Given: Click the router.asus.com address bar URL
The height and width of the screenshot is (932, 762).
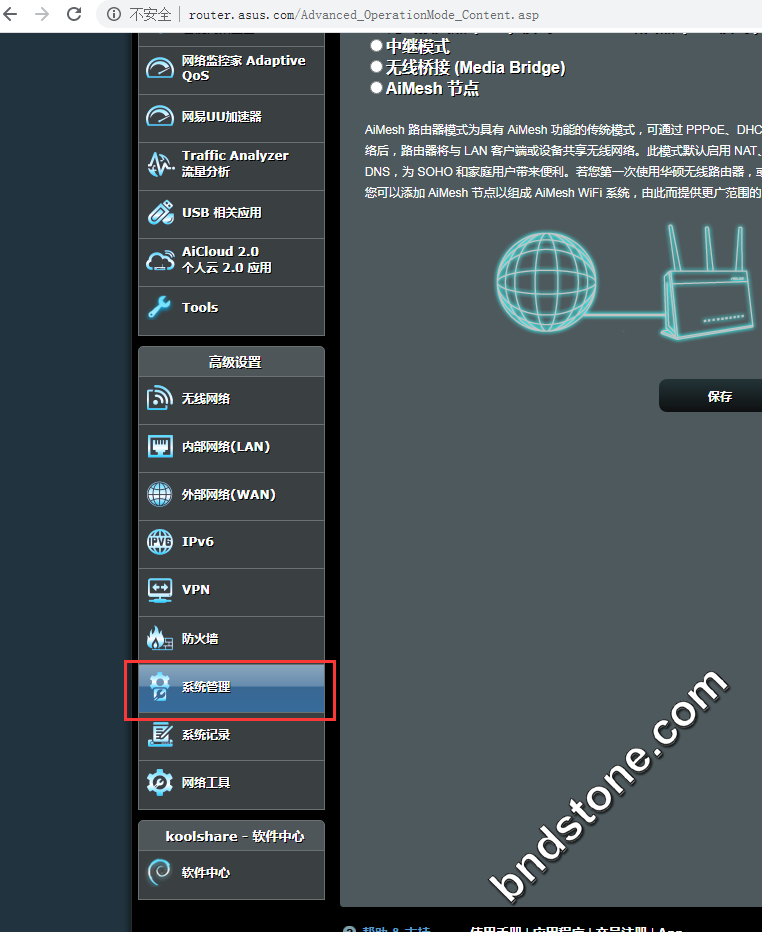Looking at the screenshot, I should (363, 15).
